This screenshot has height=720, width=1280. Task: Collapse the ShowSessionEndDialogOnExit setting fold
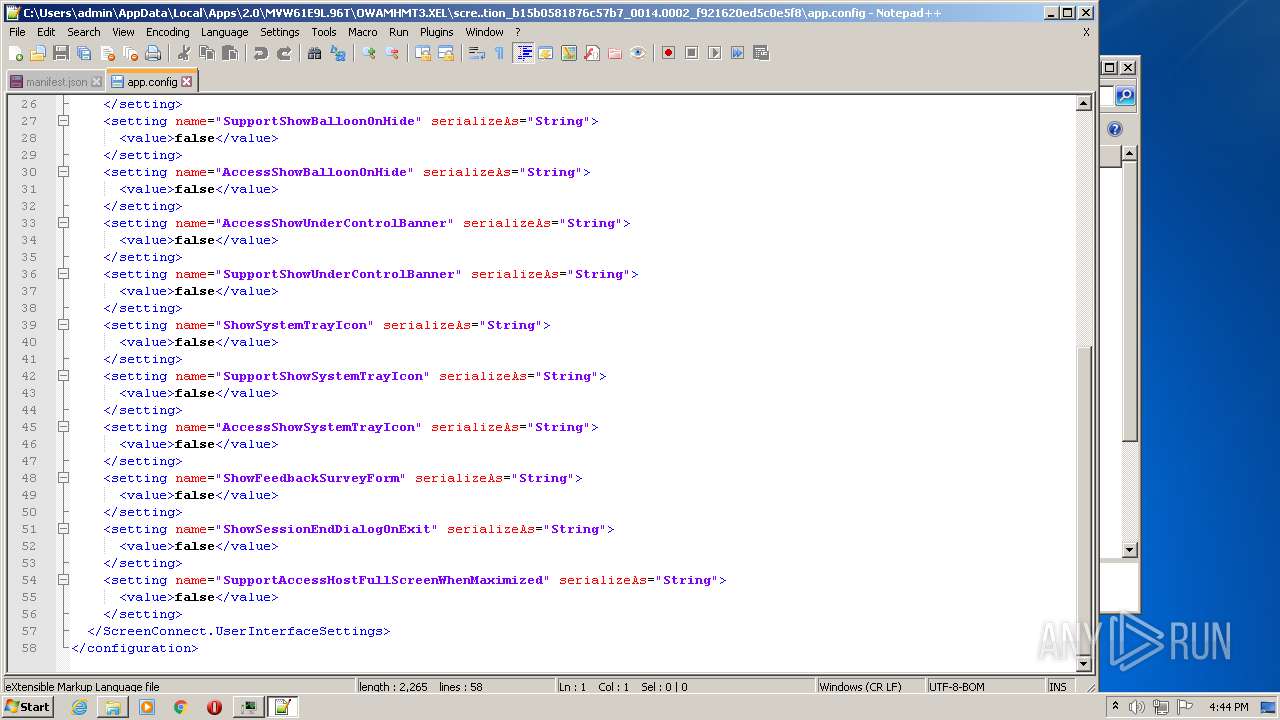click(63, 529)
